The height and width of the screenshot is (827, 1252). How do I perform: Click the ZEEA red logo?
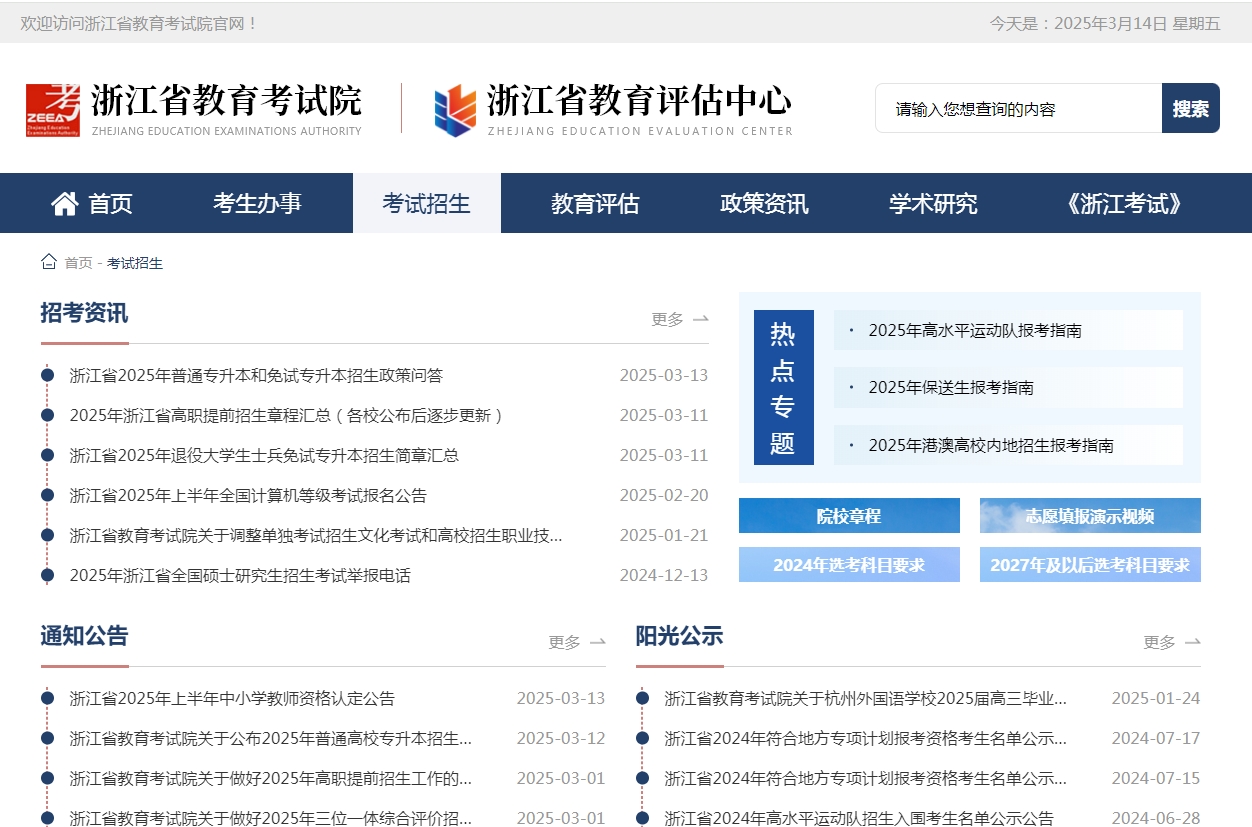pyautogui.click(x=50, y=108)
